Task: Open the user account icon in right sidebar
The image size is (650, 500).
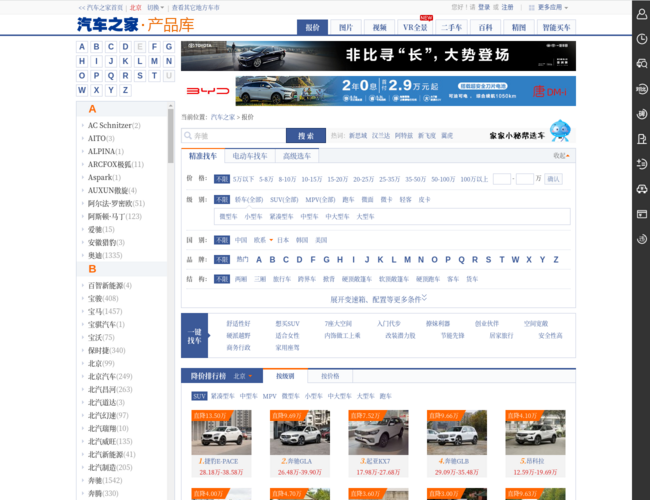Action: [641, 15]
